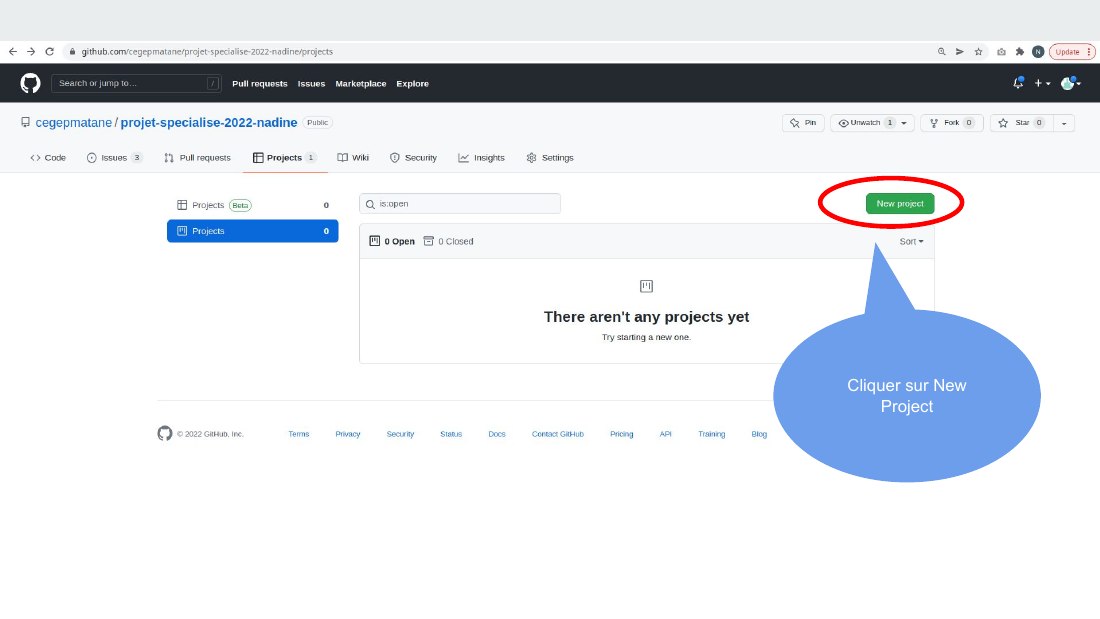Image resolution: width=1100 pixels, height=619 pixels.
Task: Select the highlighted Projects sidebar item
Action: tap(253, 231)
